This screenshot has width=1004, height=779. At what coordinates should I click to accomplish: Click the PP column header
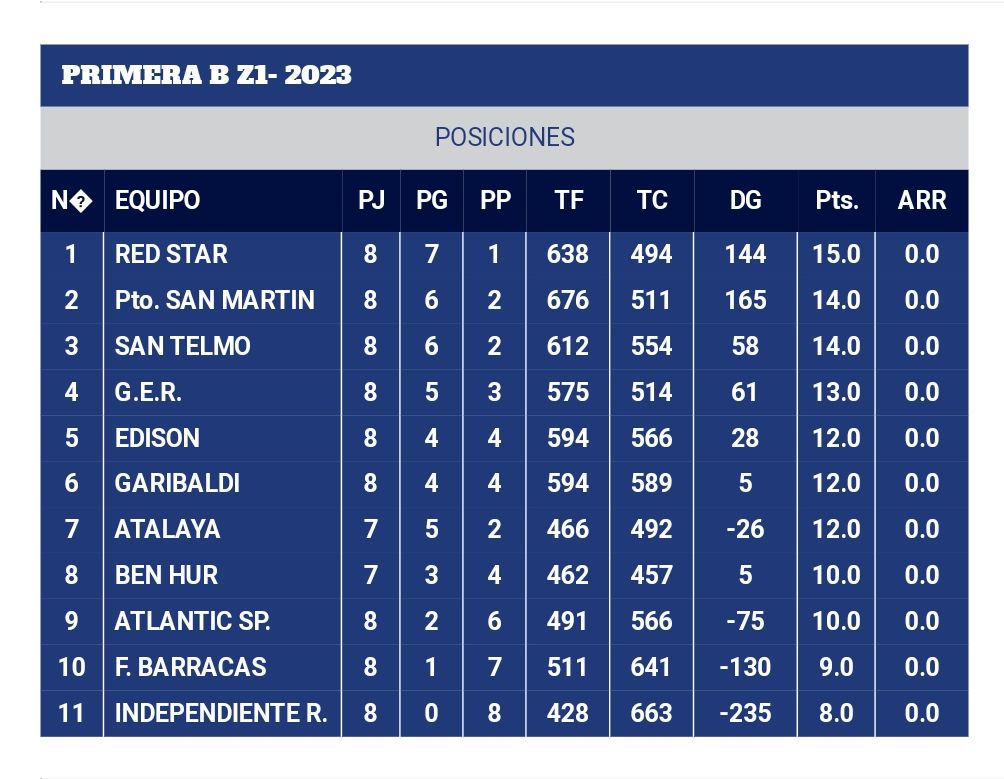(x=495, y=200)
